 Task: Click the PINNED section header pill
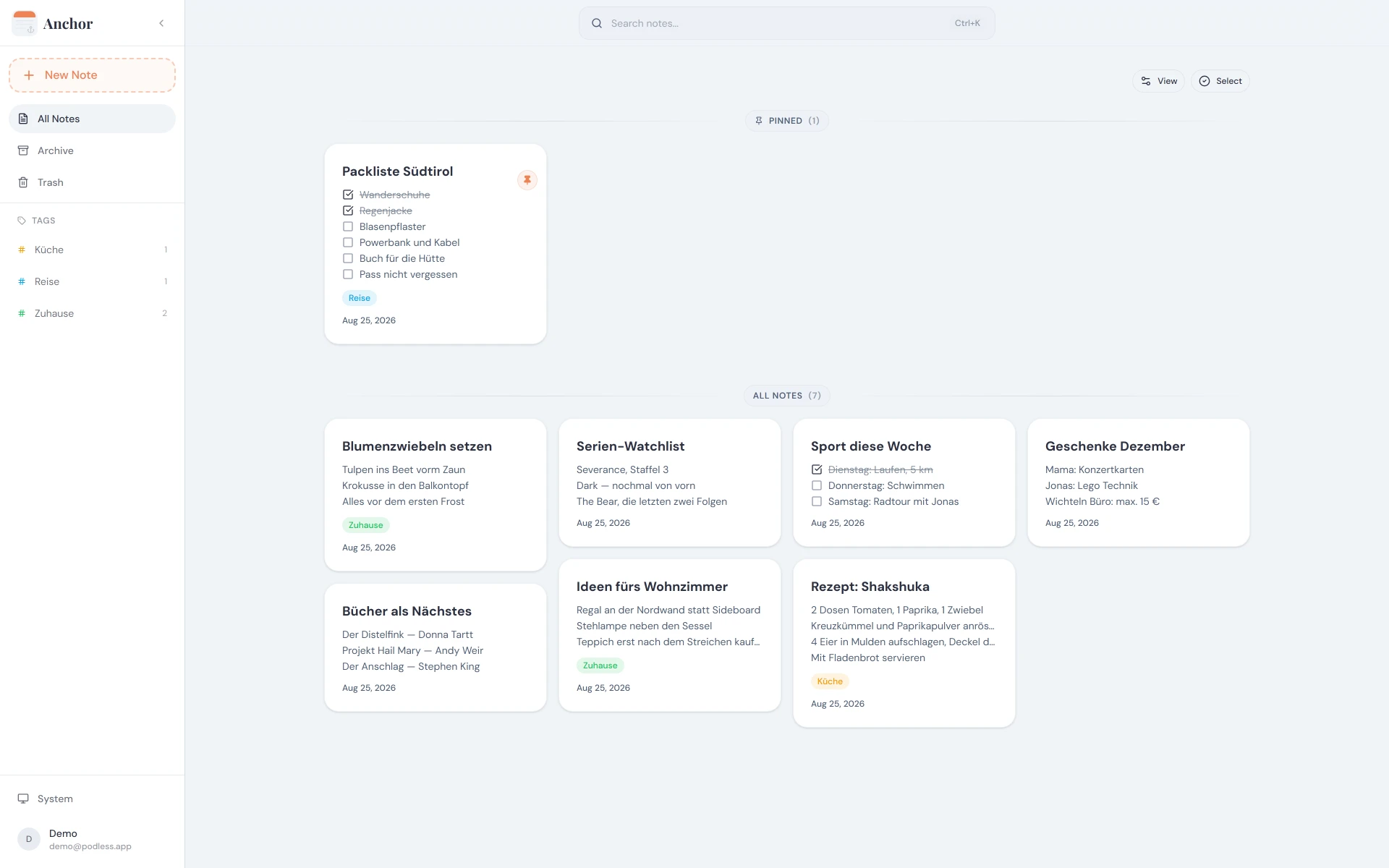pos(786,121)
